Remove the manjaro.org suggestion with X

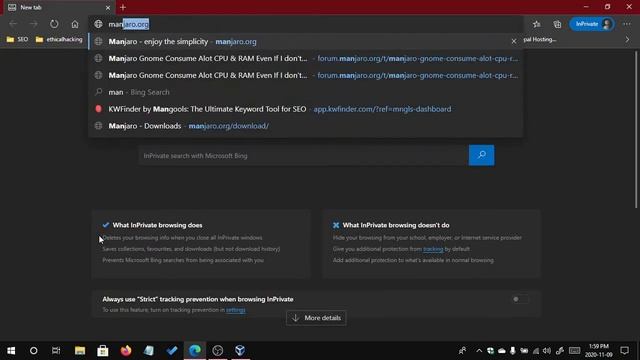514,41
